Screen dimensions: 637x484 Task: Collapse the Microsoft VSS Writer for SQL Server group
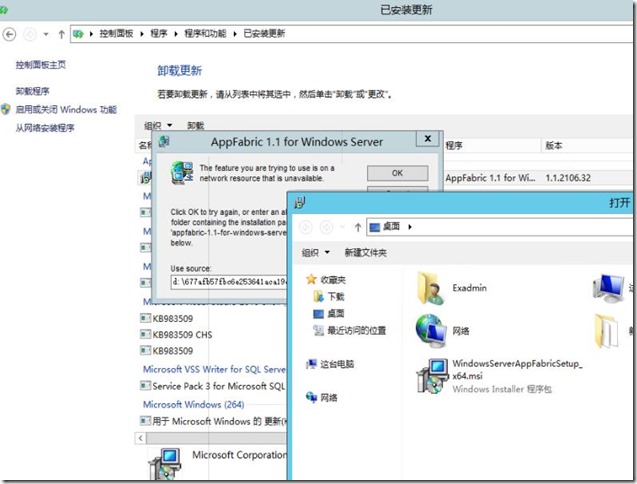[x=214, y=369]
